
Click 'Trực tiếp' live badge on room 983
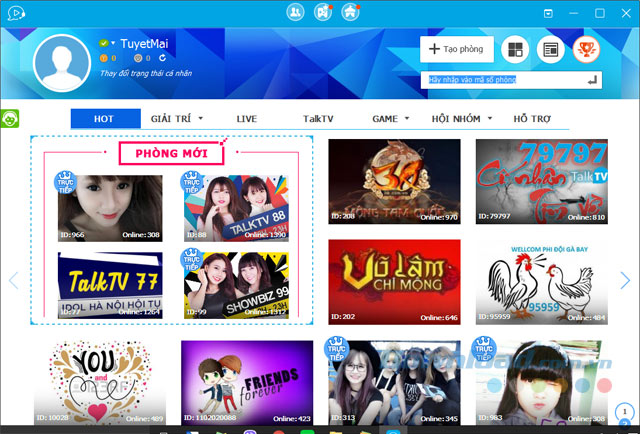(484, 349)
